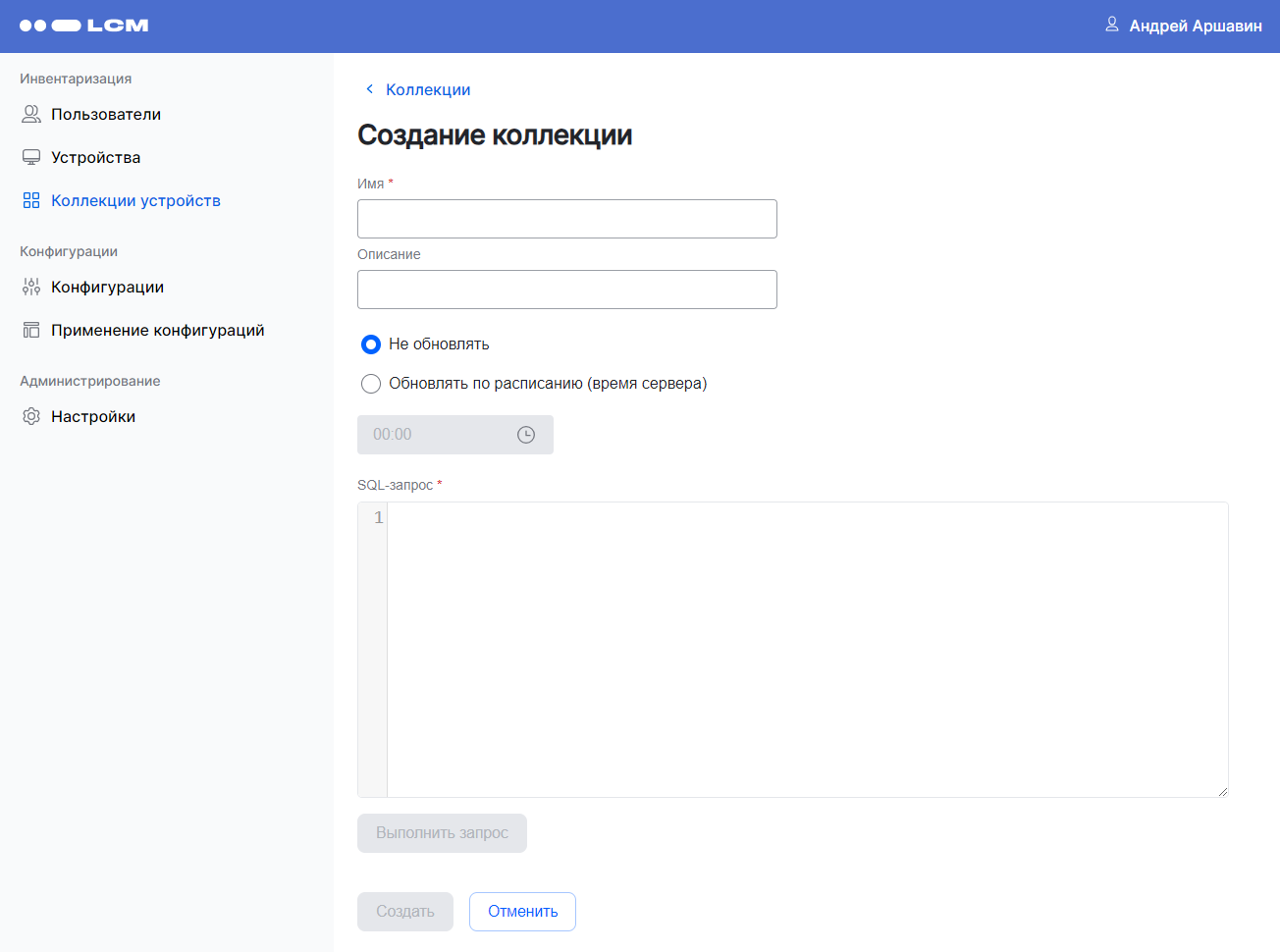Image resolution: width=1280 pixels, height=952 pixels.
Task: Click the Configurations sliders icon
Action: click(x=31, y=288)
